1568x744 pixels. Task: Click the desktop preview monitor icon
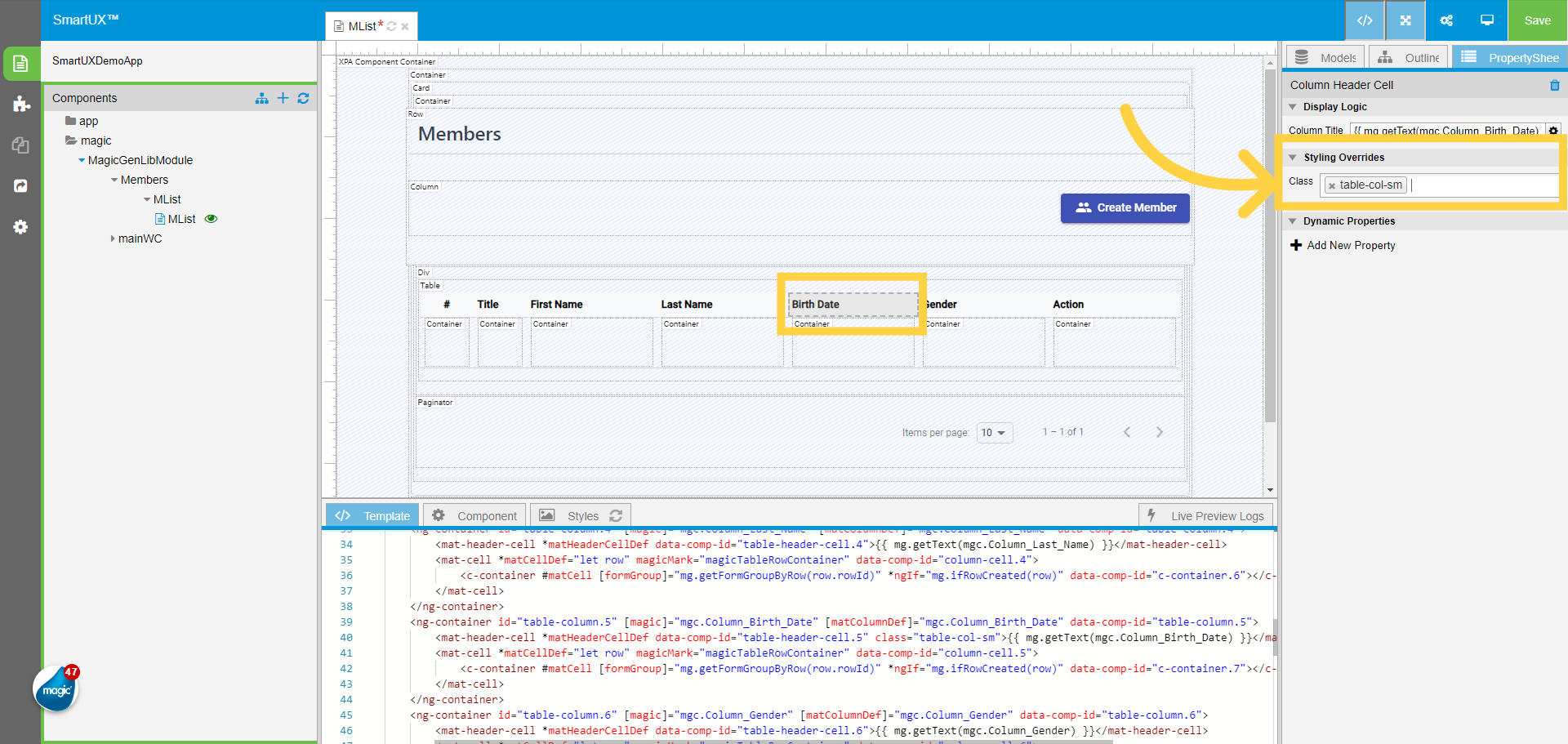point(1487,20)
